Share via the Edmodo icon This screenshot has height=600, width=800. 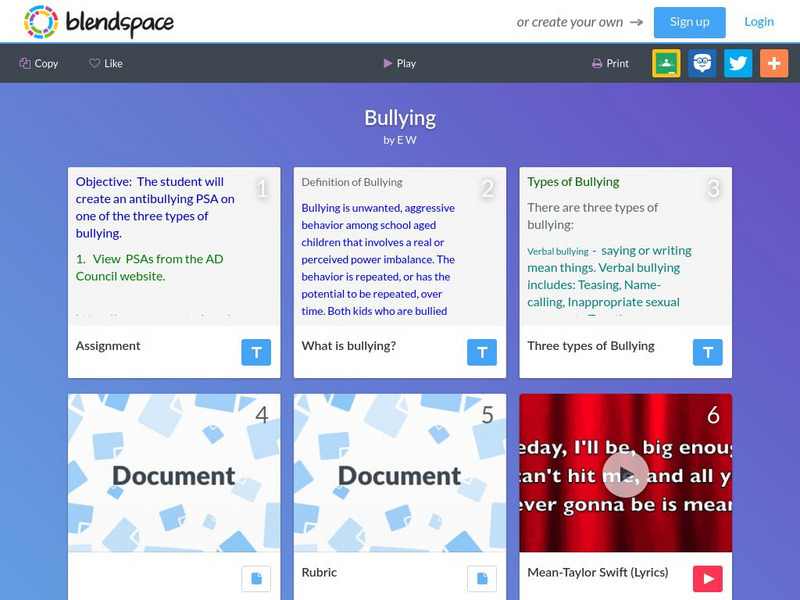tap(705, 62)
